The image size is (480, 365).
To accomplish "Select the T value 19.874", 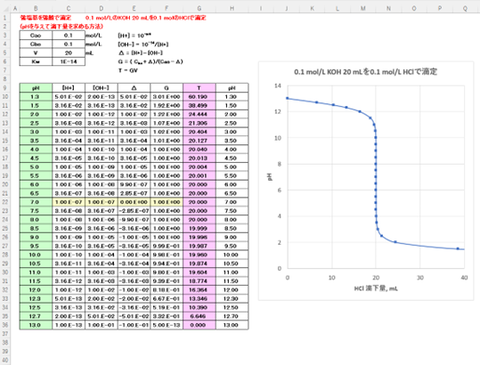I will click(199, 263).
